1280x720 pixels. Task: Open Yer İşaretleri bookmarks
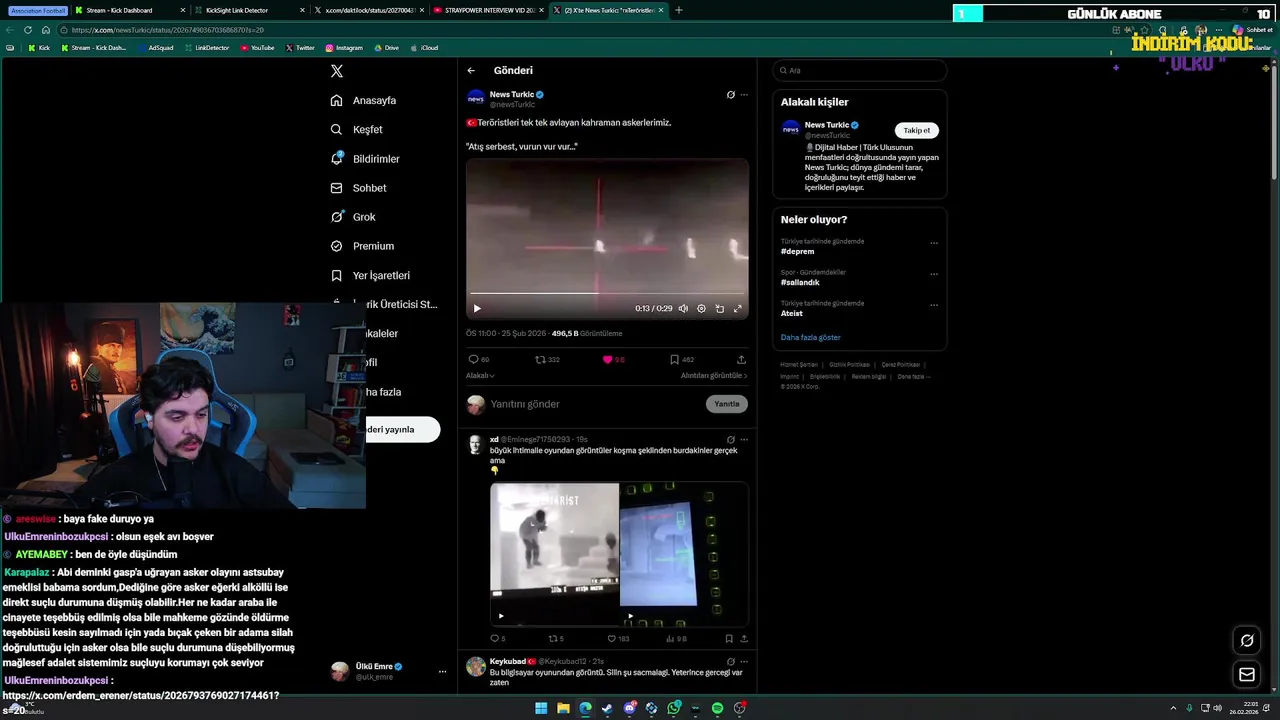[370, 275]
